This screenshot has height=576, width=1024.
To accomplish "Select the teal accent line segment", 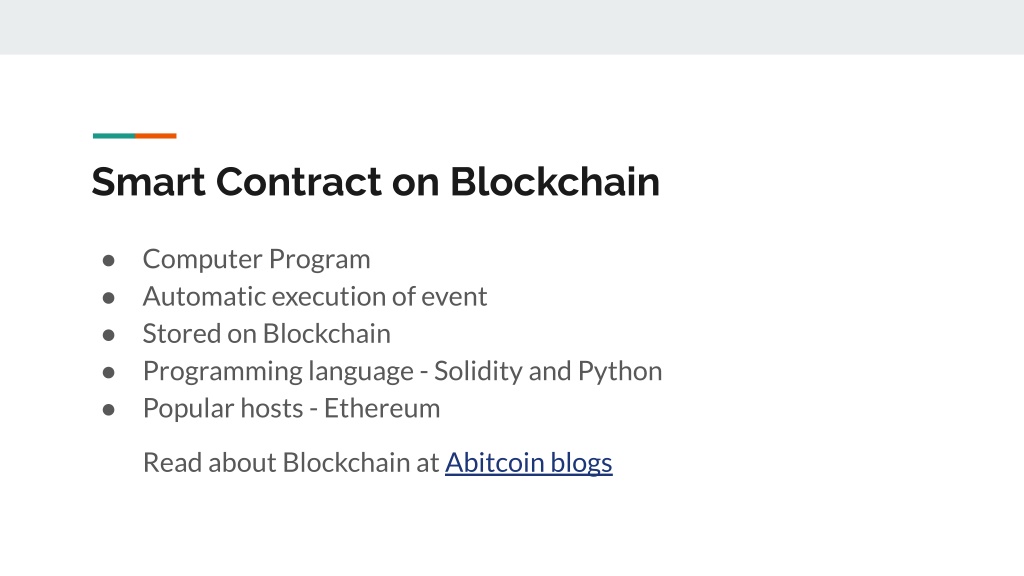I will click(x=114, y=136).
